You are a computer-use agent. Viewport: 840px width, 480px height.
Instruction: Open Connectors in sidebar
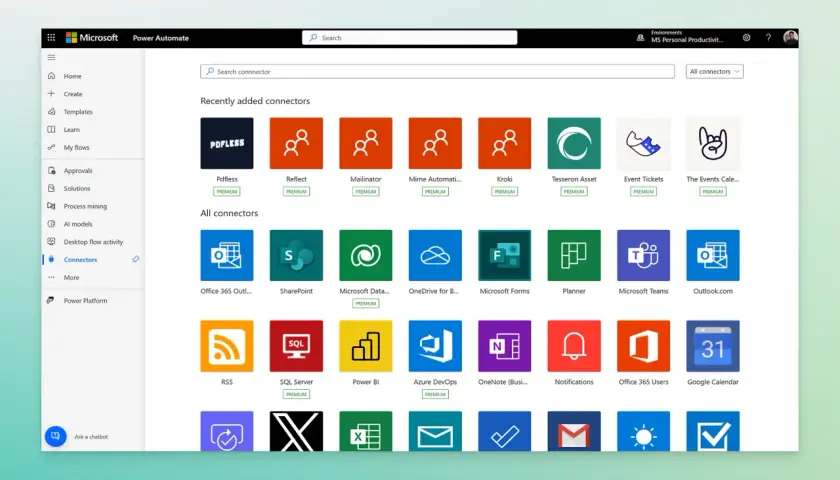pos(80,259)
